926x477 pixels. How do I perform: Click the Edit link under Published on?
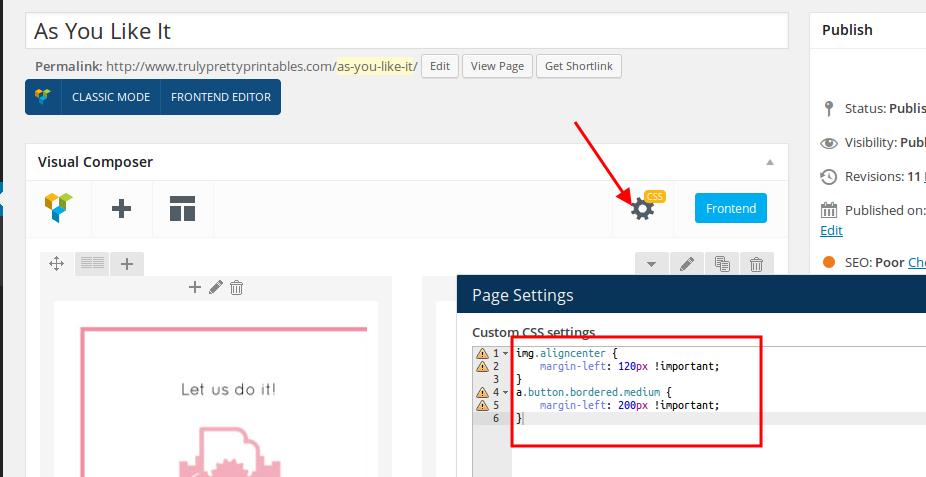(832, 230)
